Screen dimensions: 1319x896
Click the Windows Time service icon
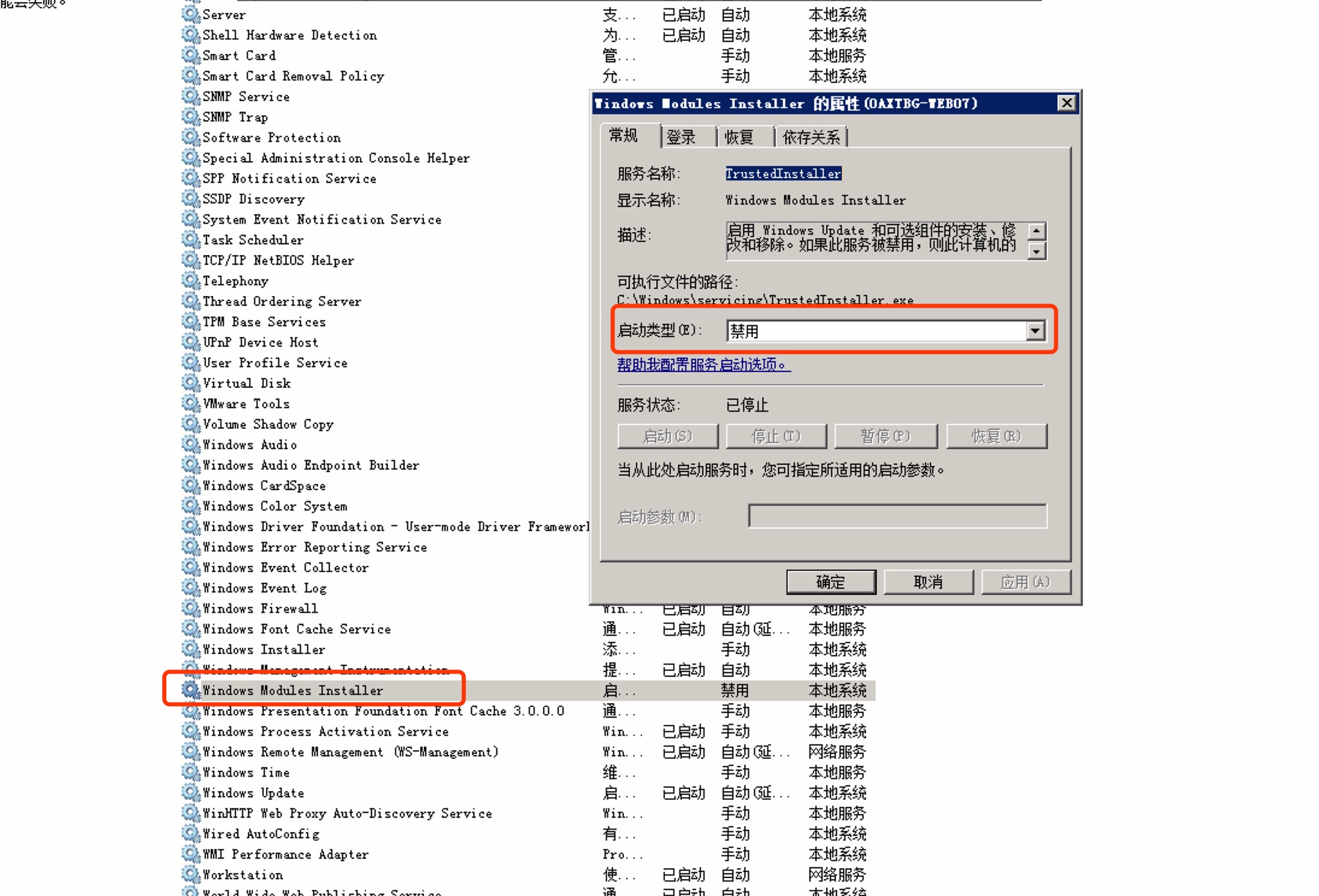click(190, 772)
